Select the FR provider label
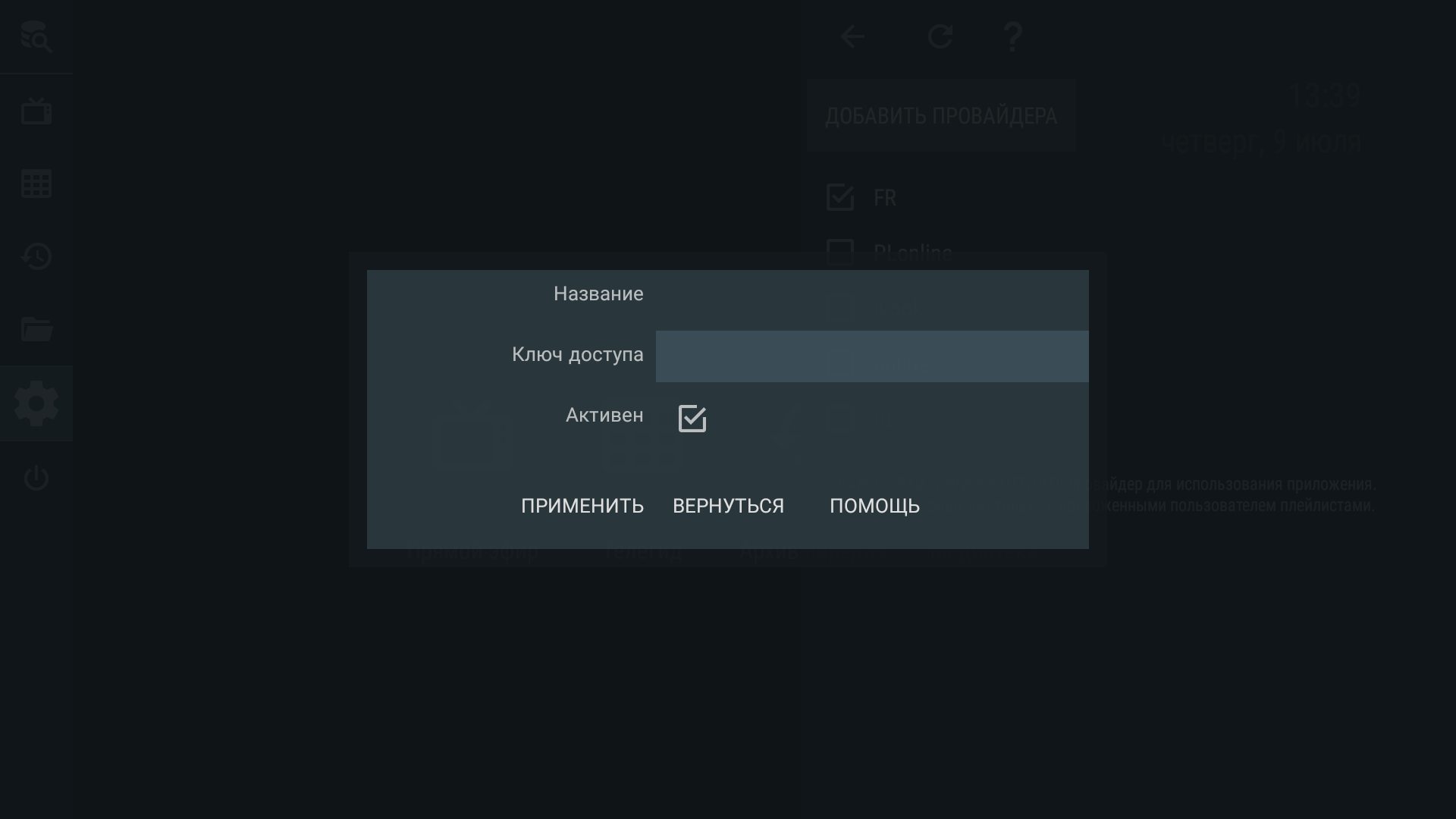The width and height of the screenshot is (1456, 819). pyautogui.click(x=885, y=198)
